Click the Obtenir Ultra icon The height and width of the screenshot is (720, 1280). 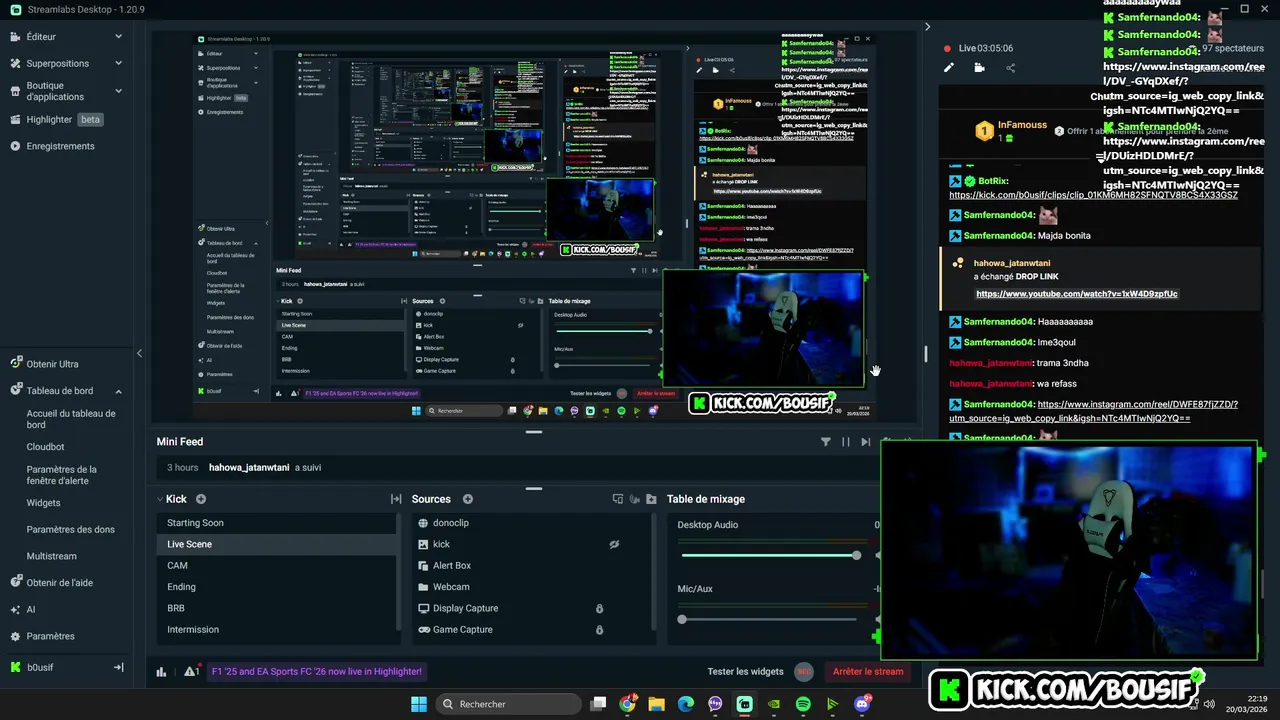click(x=16, y=364)
